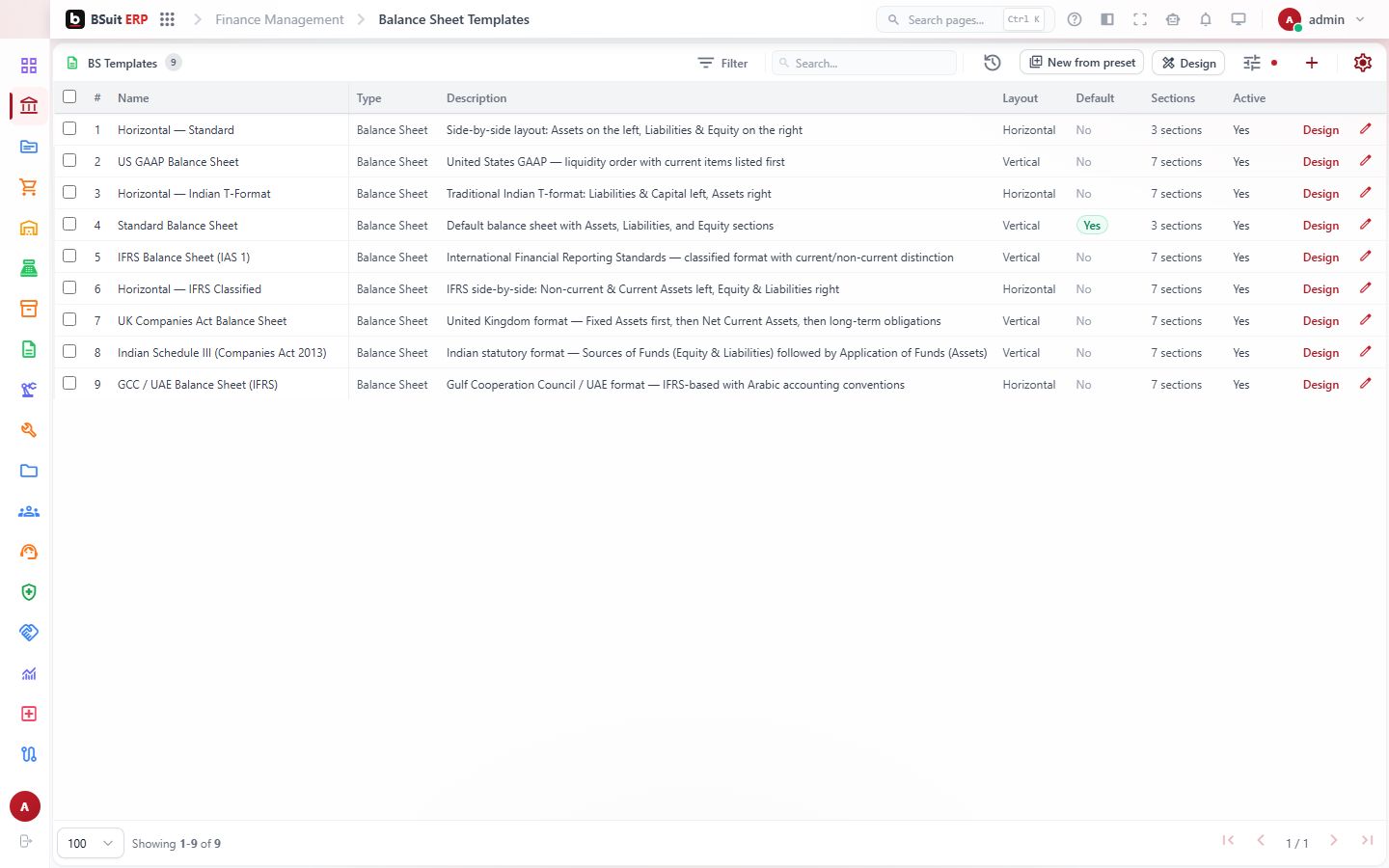Edit the US GAAP Balance Sheet pencil icon
The image size is (1389, 868).
[x=1366, y=161]
